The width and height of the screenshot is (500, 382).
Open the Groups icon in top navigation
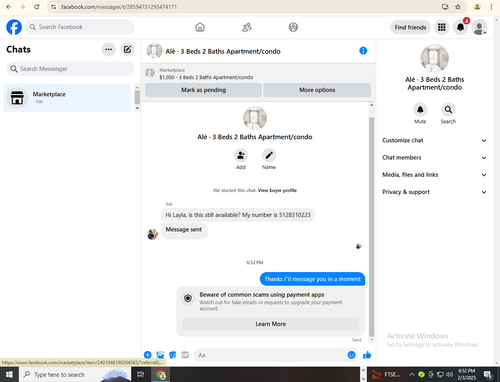click(x=293, y=27)
